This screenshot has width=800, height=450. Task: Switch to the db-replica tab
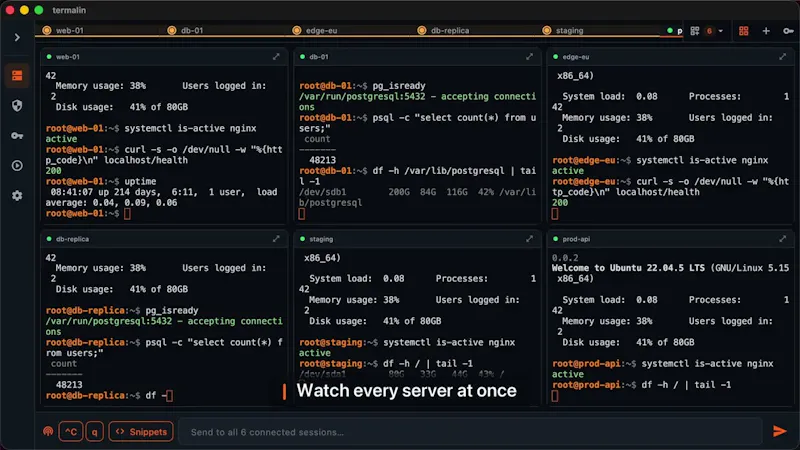click(x=473, y=31)
